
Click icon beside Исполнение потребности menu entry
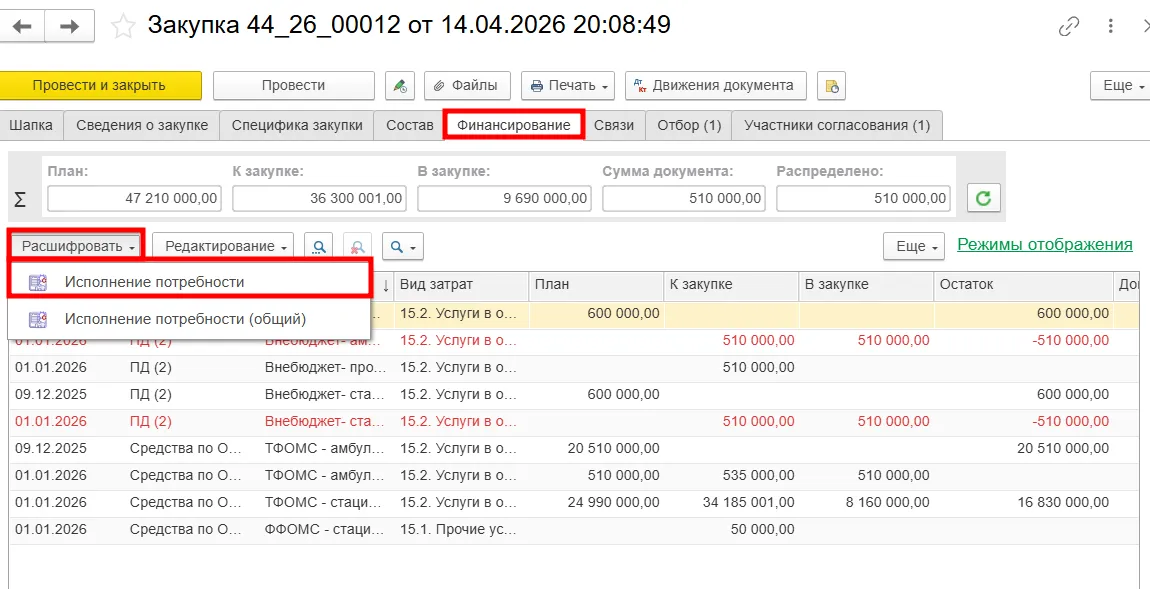click(x=37, y=282)
